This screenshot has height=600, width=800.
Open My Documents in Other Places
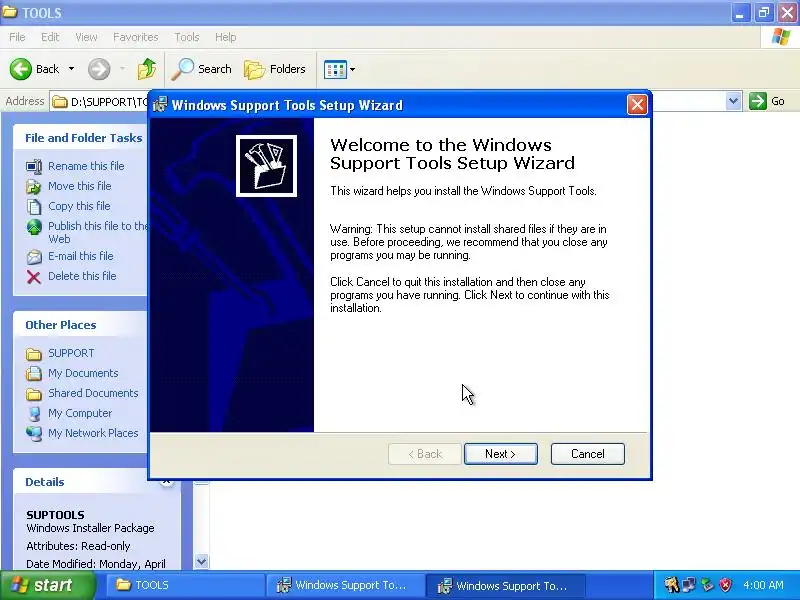[83, 373]
